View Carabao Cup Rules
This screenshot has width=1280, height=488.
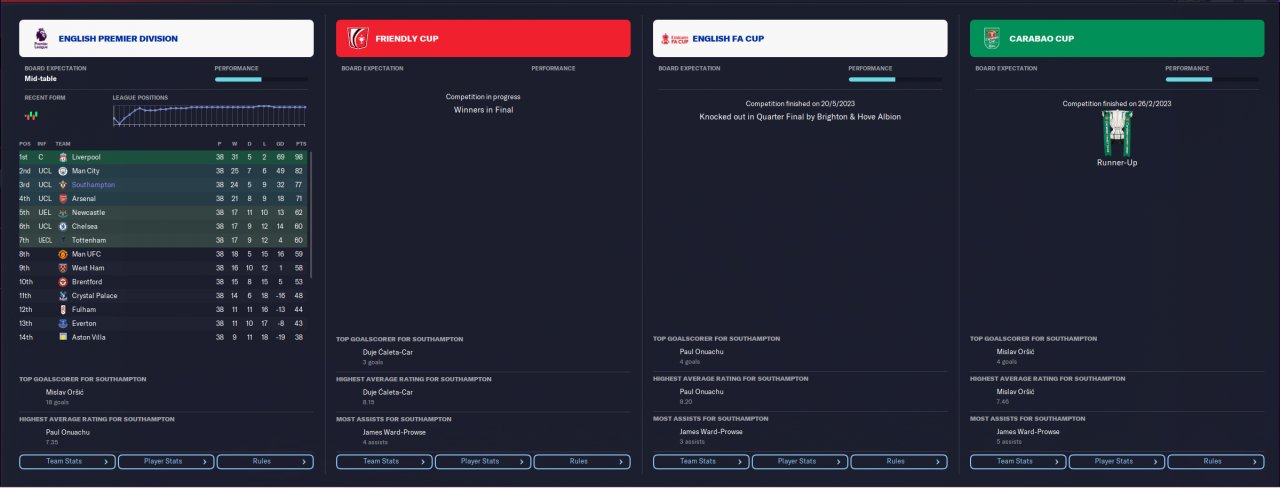point(1216,462)
